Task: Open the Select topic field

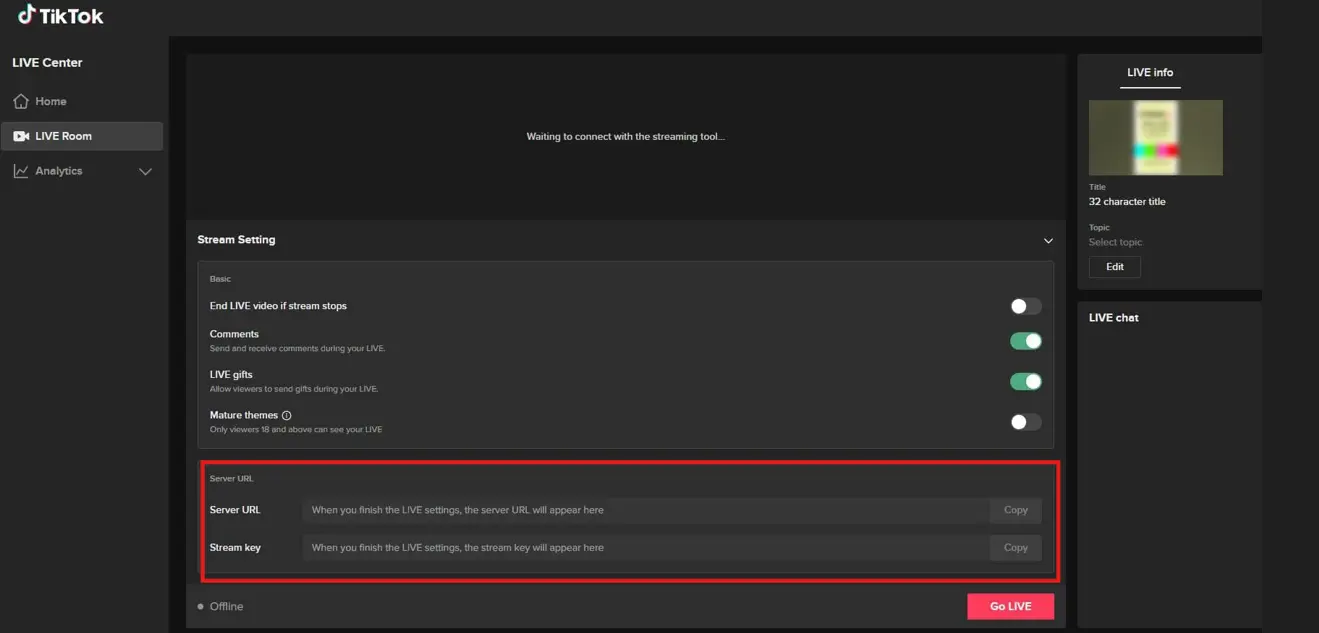Action: pos(1115,242)
